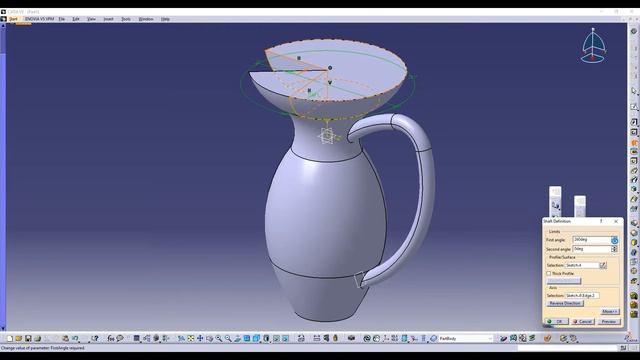
Task: Click the Measure Between icon
Action: tap(317, 338)
